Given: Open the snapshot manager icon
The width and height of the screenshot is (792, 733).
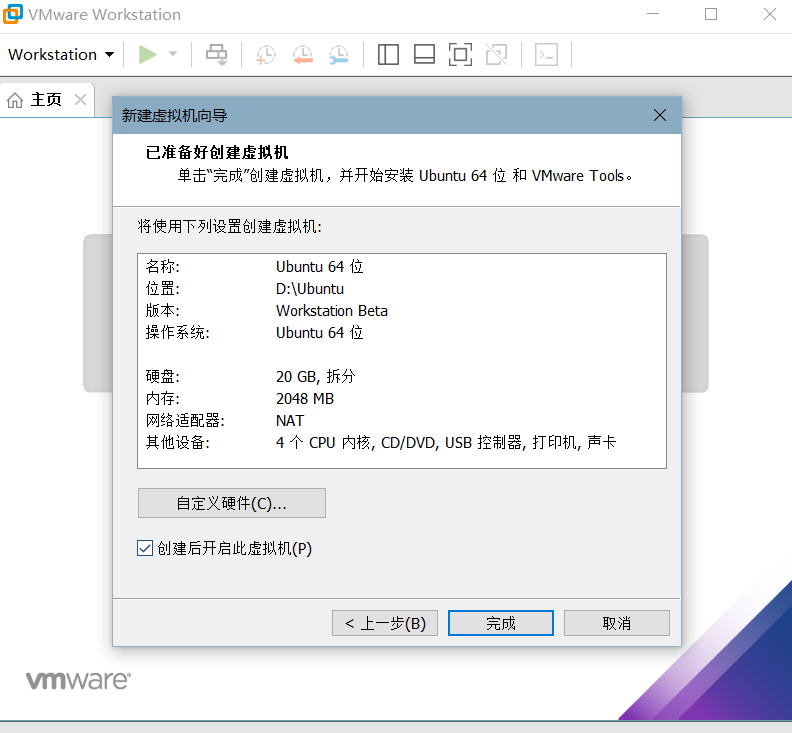Looking at the screenshot, I should click(338, 55).
